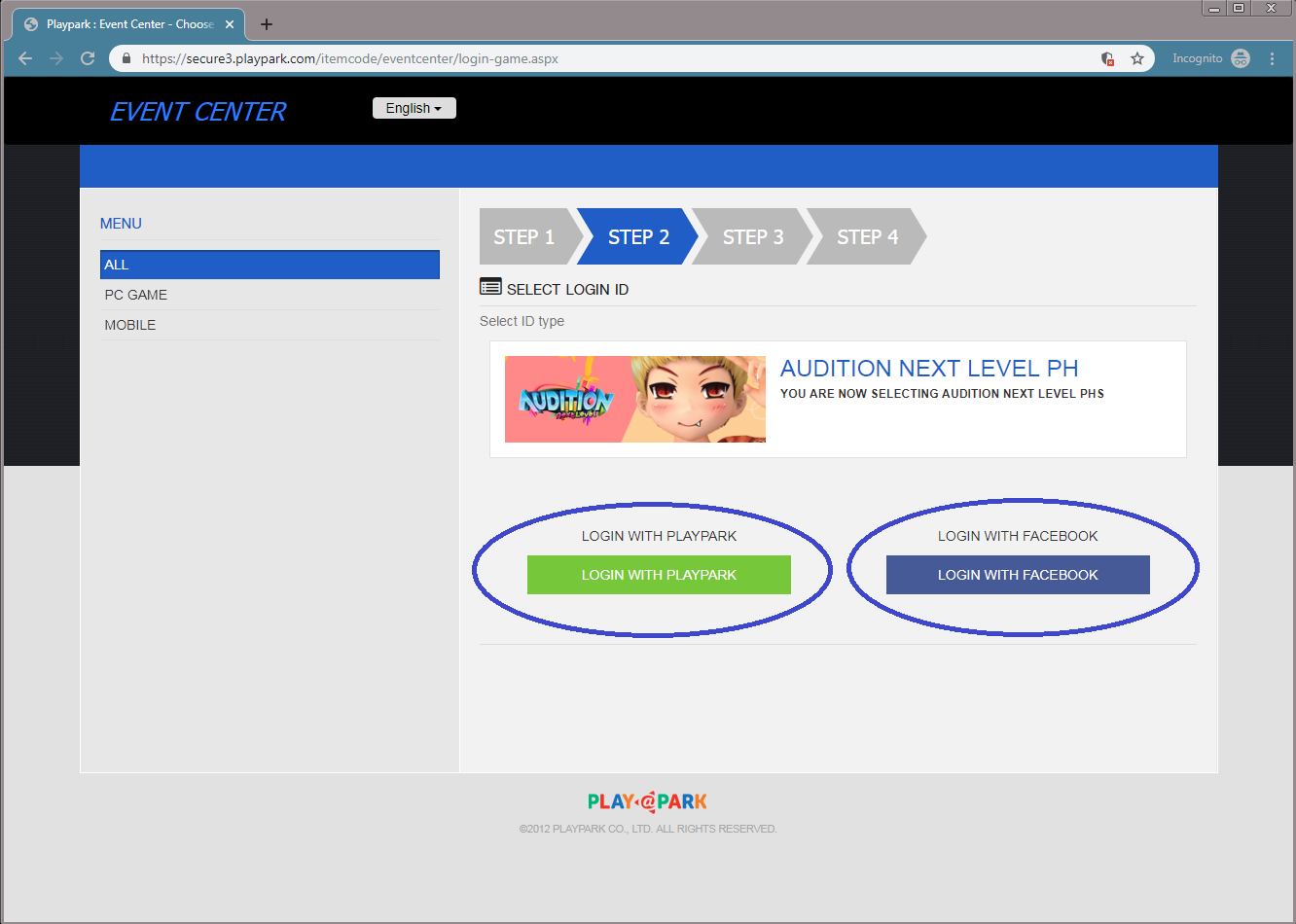Open the Chrome three-dot menu
Image resolution: width=1296 pixels, height=924 pixels.
1272,58
